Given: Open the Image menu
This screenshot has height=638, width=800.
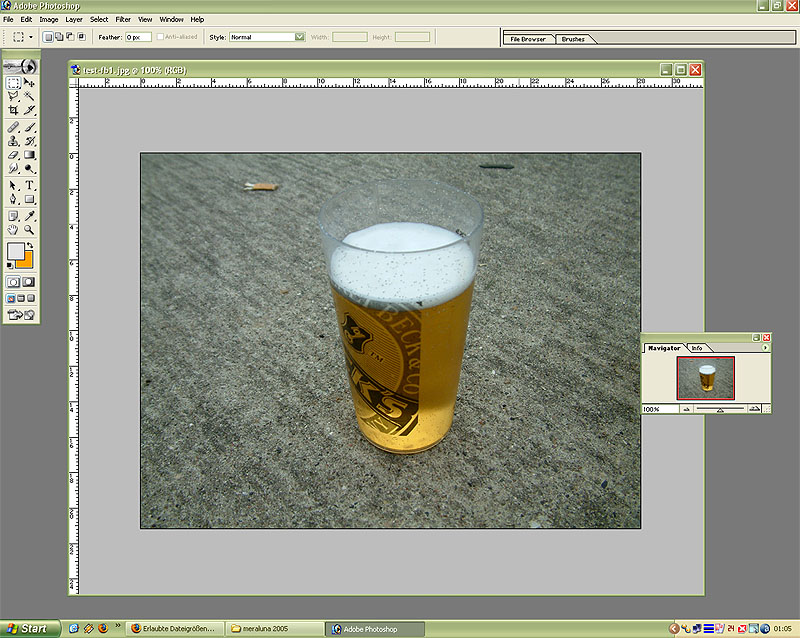Looking at the screenshot, I should point(49,19).
